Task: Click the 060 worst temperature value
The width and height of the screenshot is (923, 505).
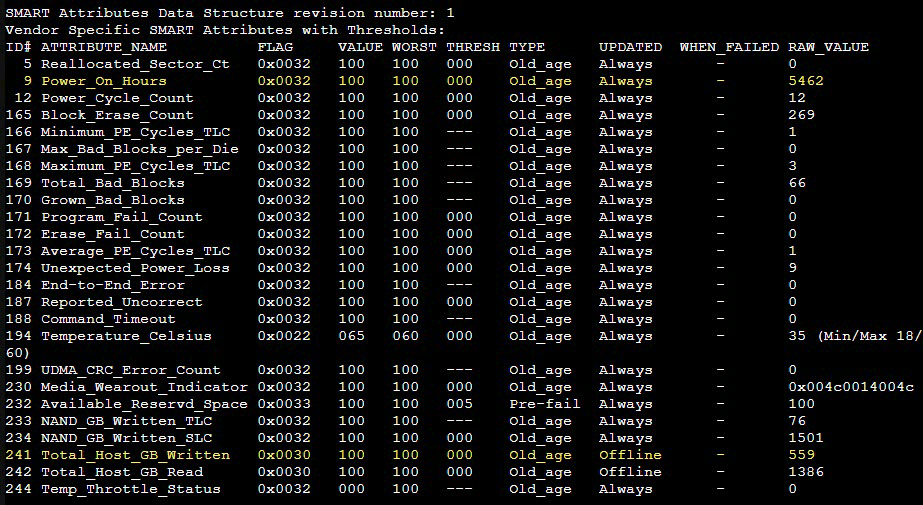Action: click(x=406, y=337)
